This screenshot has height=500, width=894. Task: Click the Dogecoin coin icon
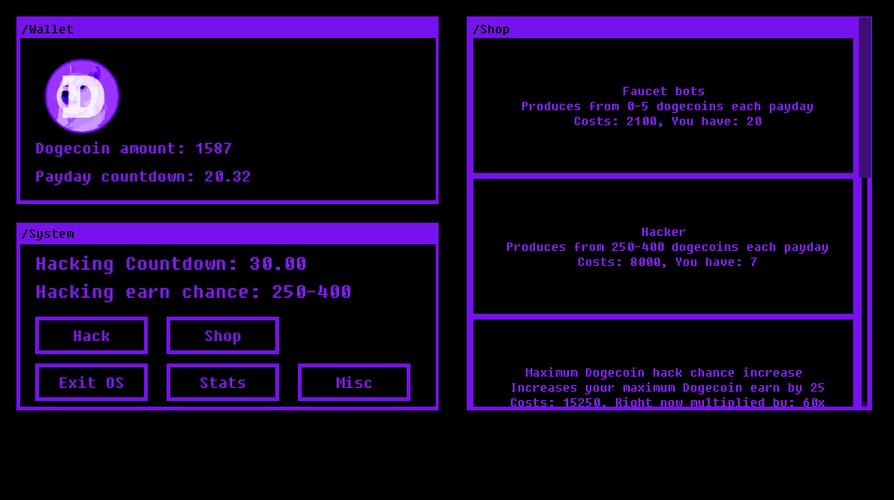click(82, 96)
